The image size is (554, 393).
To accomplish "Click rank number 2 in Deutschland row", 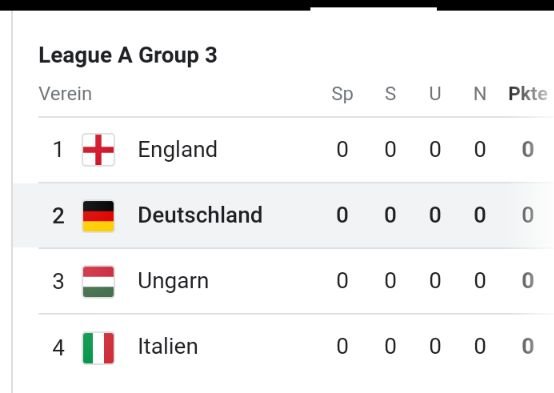I will pyautogui.click(x=58, y=216).
